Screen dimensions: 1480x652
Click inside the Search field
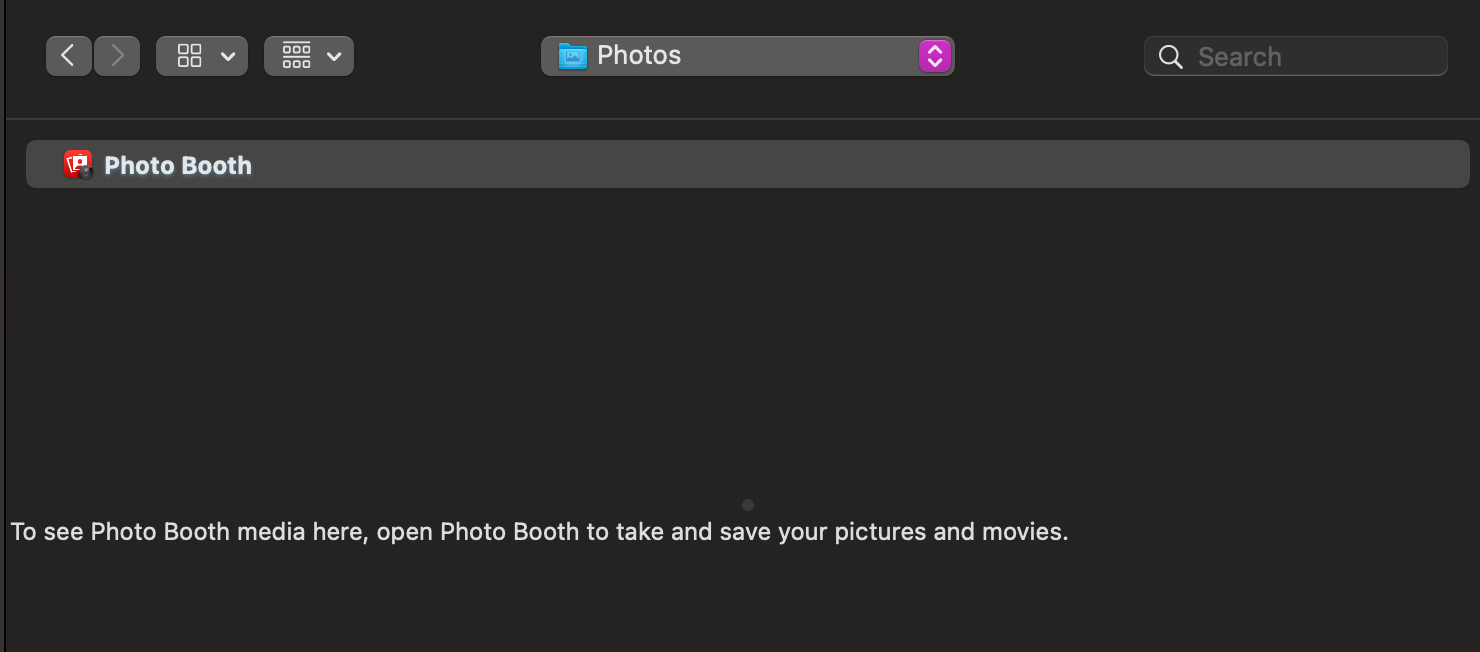(x=1310, y=57)
